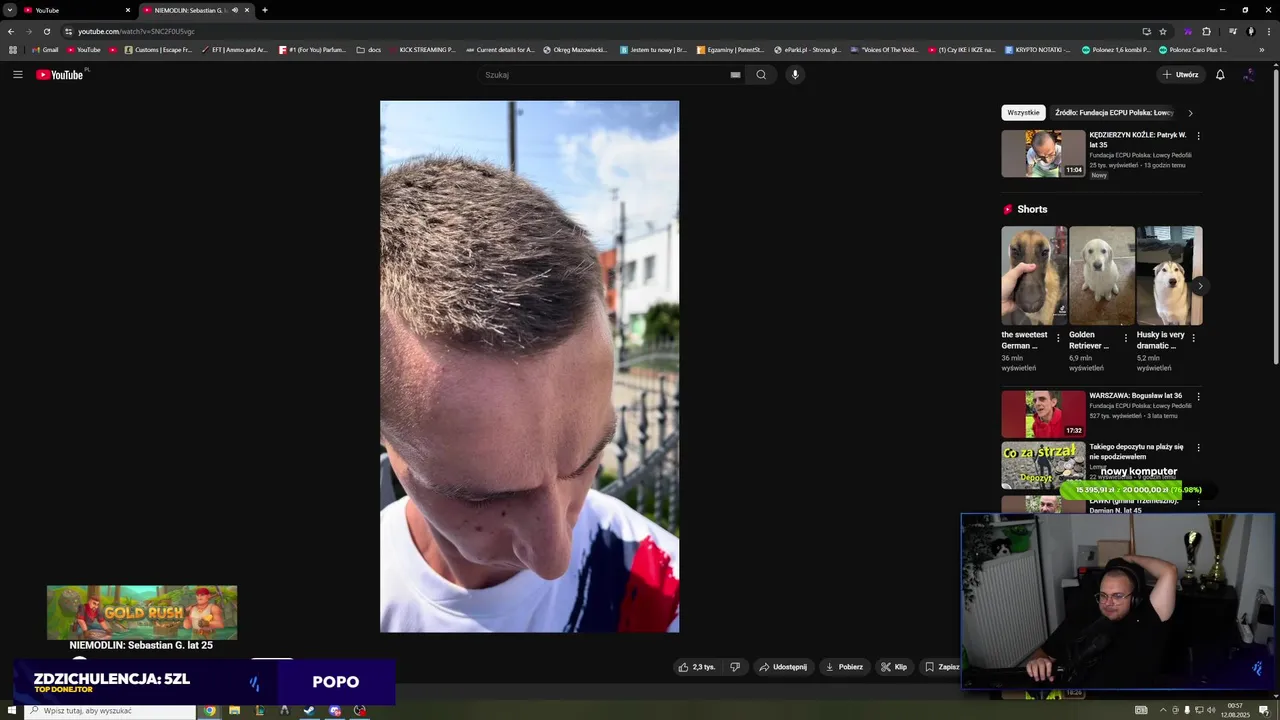Select 'Źródło: Fundacja ECPU Polska' chip
The height and width of the screenshot is (720, 1280).
pyautogui.click(x=1113, y=113)
